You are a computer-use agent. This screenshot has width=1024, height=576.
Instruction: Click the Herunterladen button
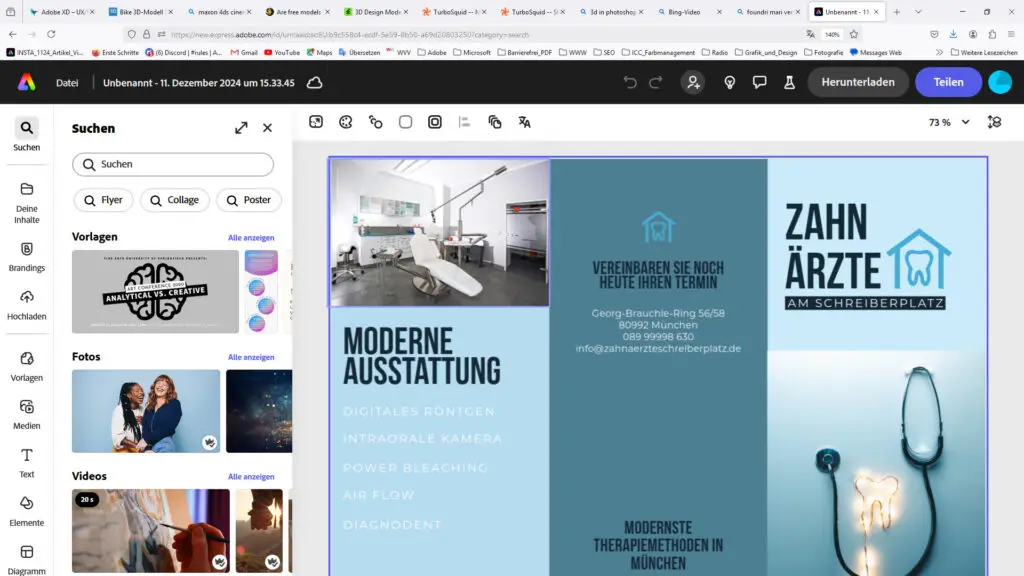[857, 82]
